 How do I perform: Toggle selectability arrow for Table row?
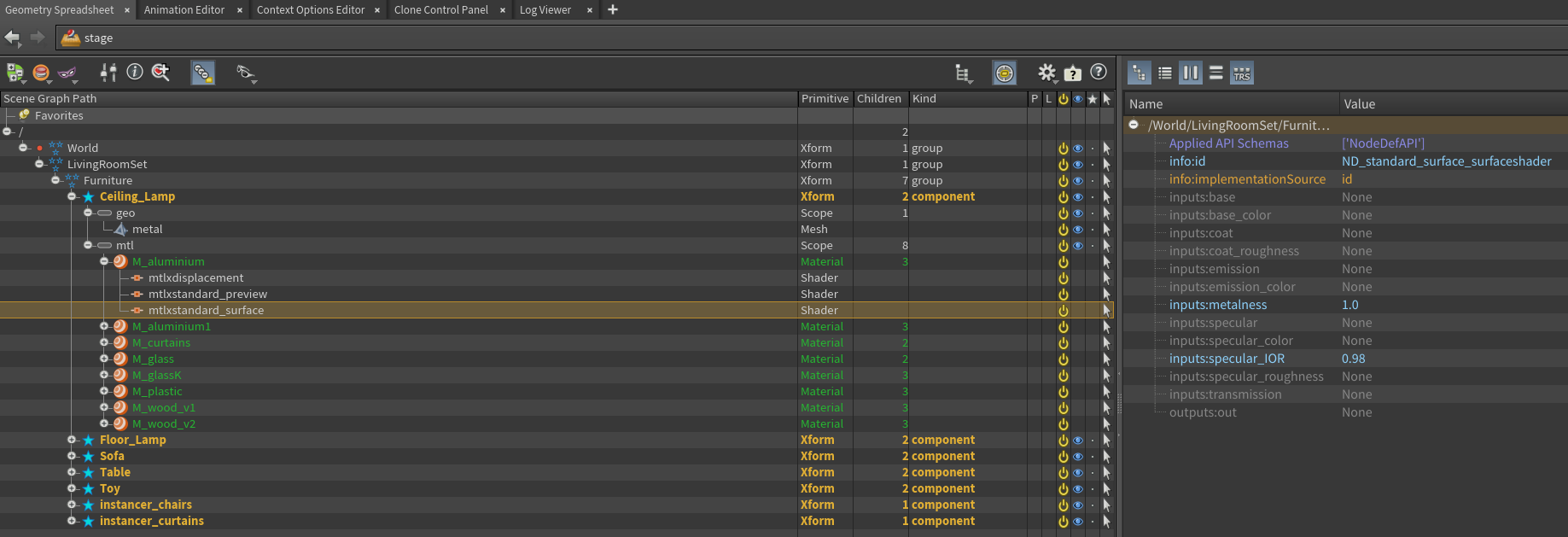1107,473
